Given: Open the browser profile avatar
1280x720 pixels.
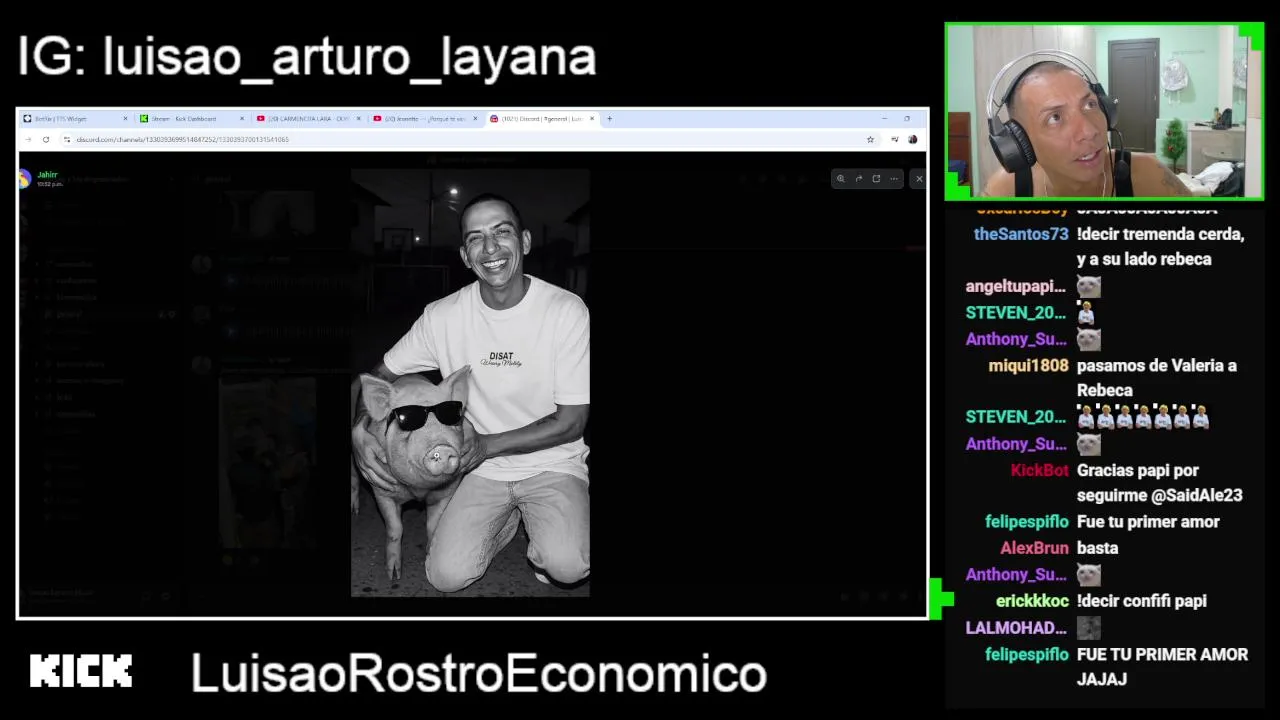Looking at the screenshot, I should coord(912,139).
